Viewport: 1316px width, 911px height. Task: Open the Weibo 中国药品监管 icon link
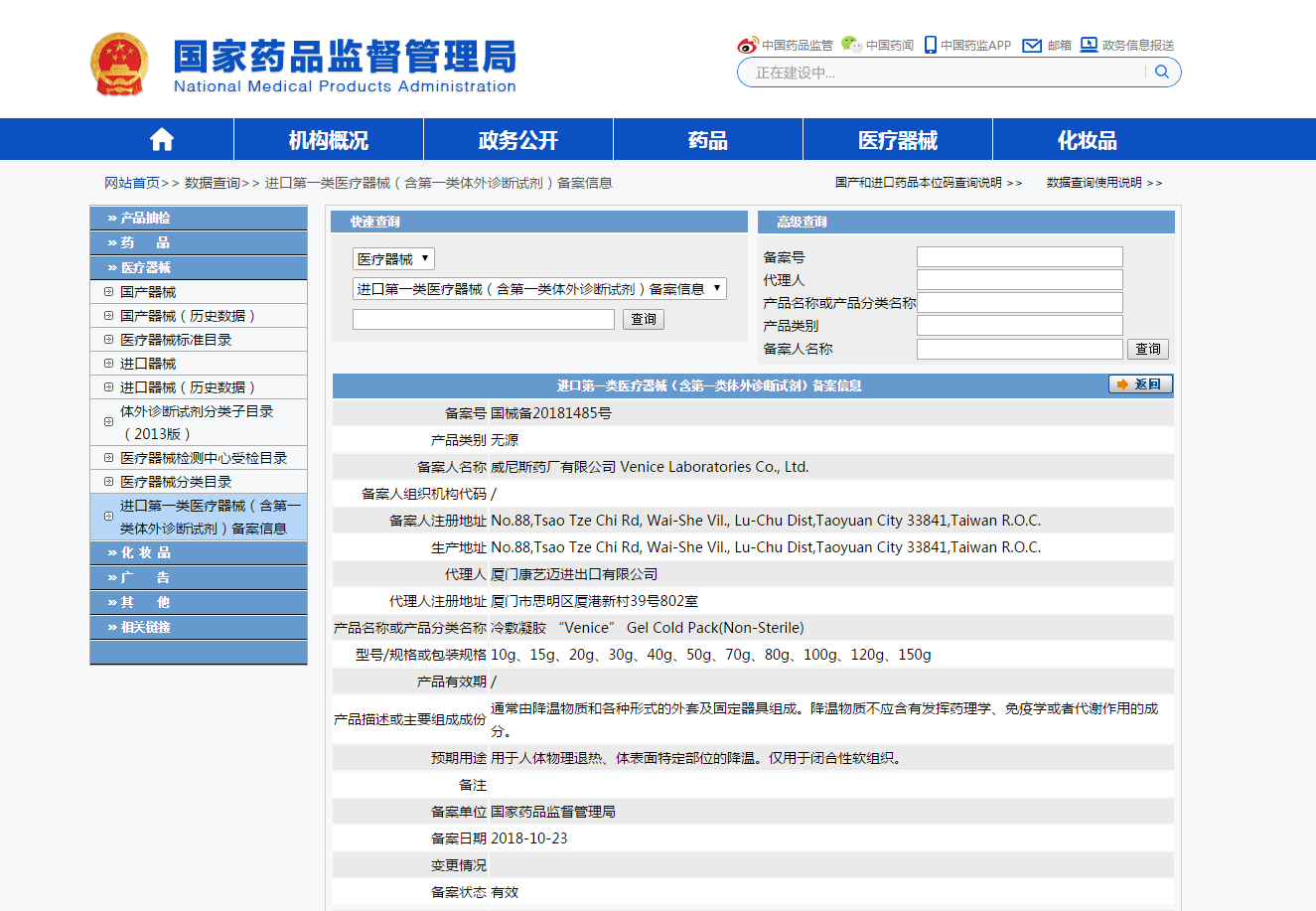748,45
